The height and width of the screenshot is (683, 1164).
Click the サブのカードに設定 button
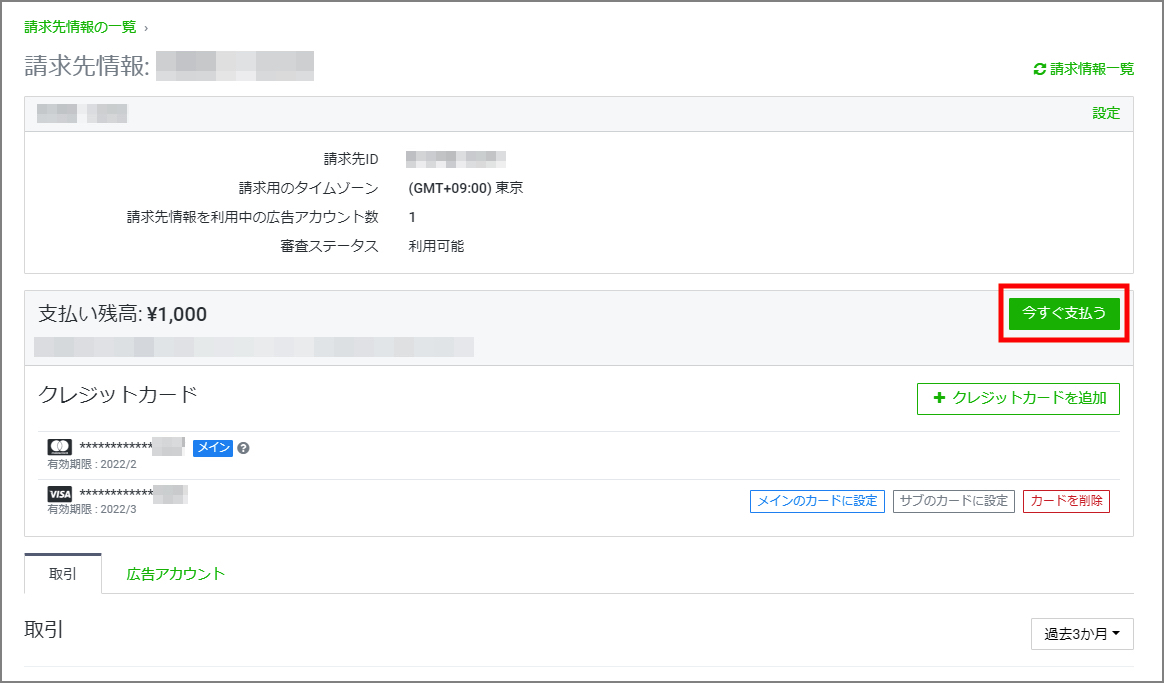pos(953,501)
